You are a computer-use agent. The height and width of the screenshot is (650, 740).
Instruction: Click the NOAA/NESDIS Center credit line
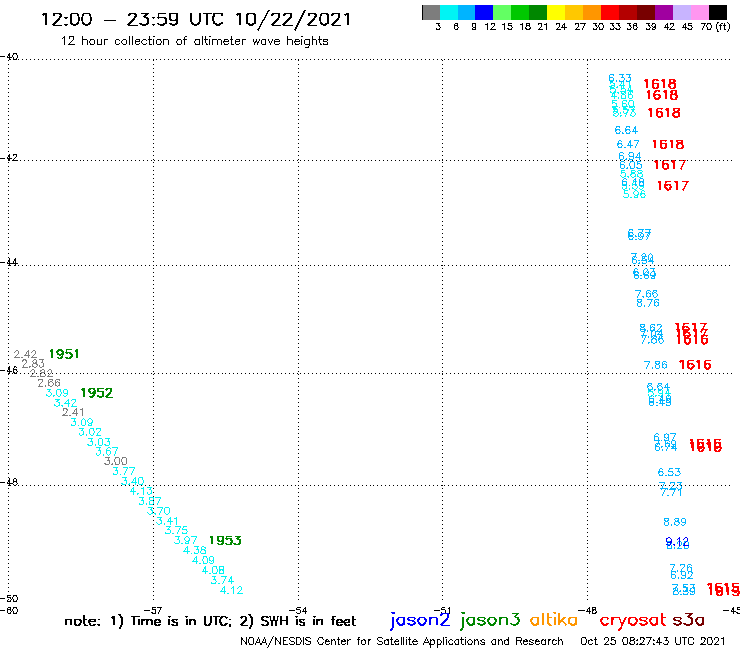(x=402, y=642)
